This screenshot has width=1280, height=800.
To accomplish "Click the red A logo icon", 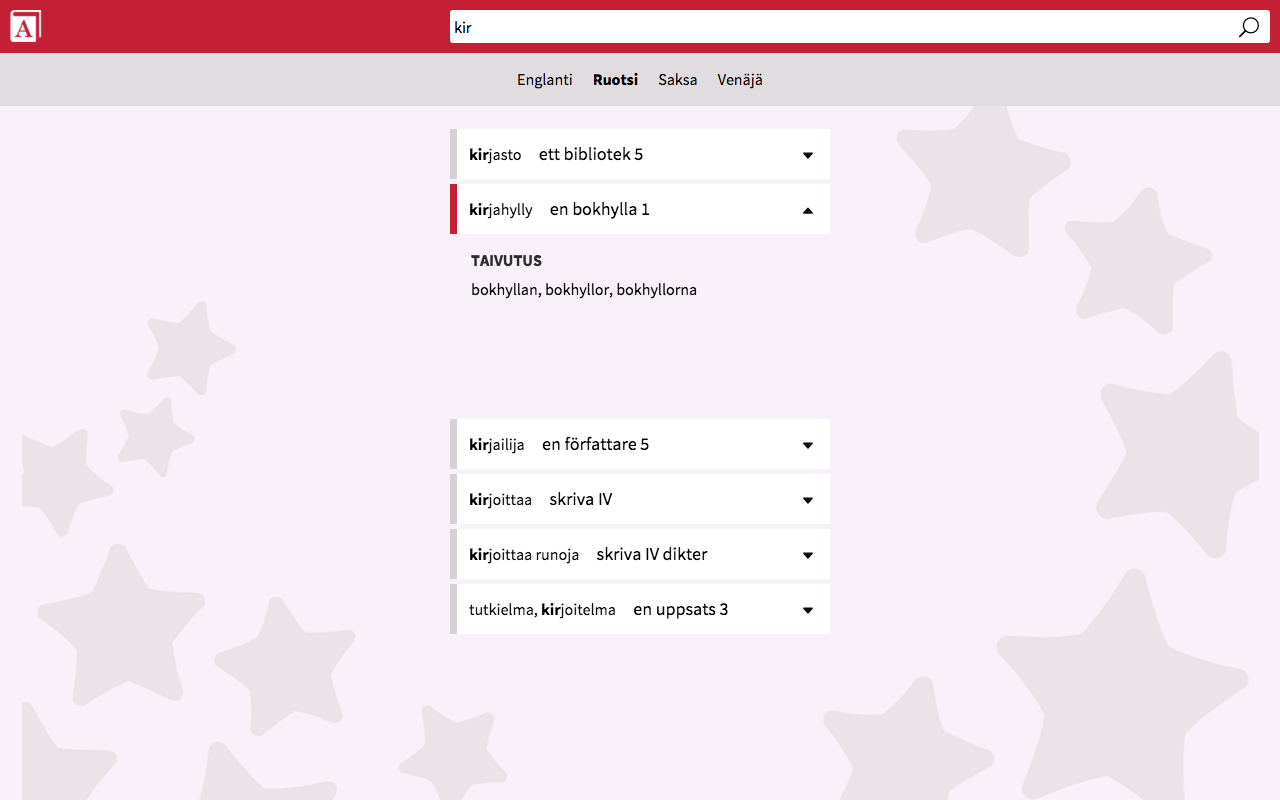I will pos(25,26).
